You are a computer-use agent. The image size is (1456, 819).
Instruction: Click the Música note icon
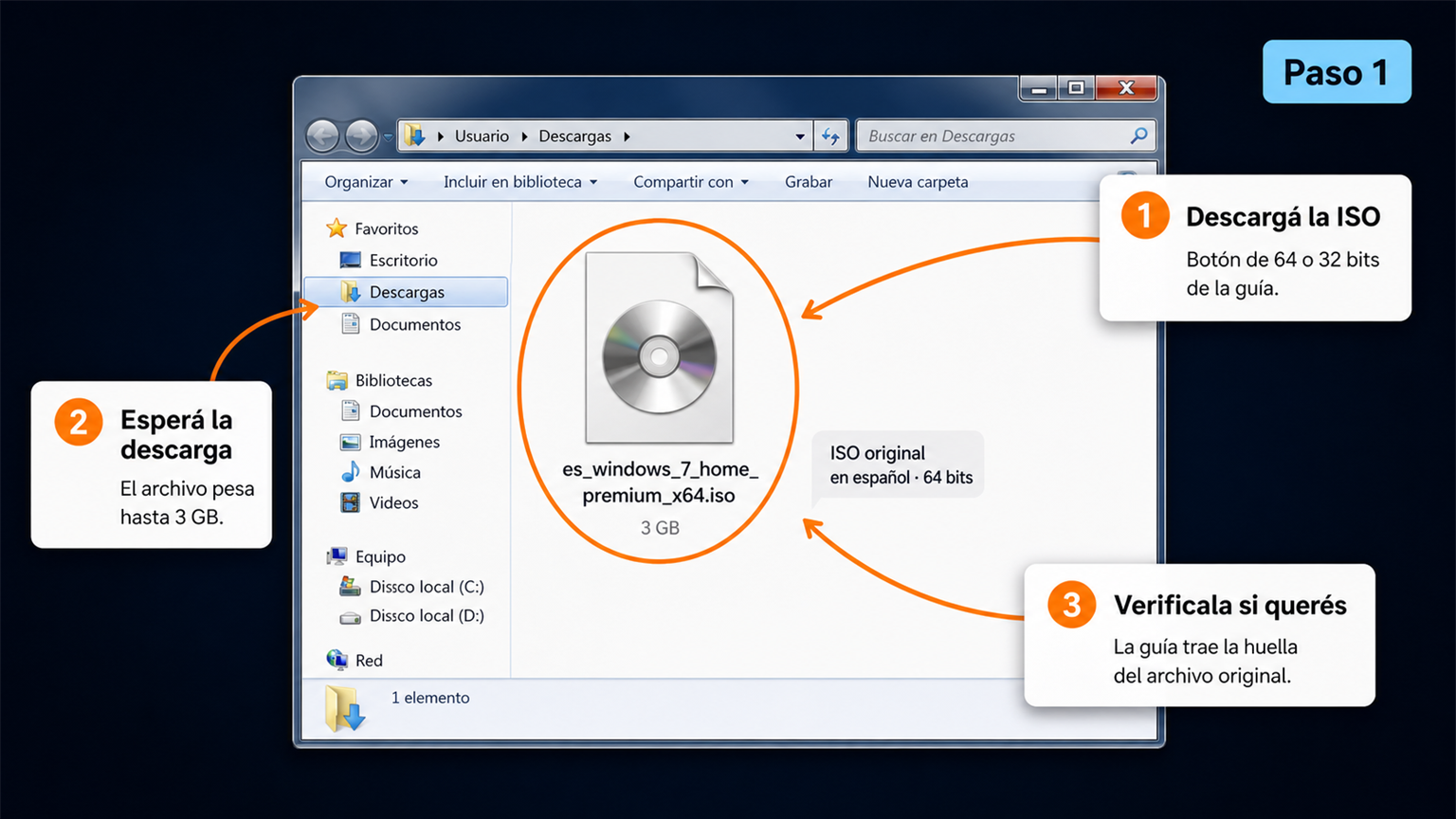click(x=351, y=471)
